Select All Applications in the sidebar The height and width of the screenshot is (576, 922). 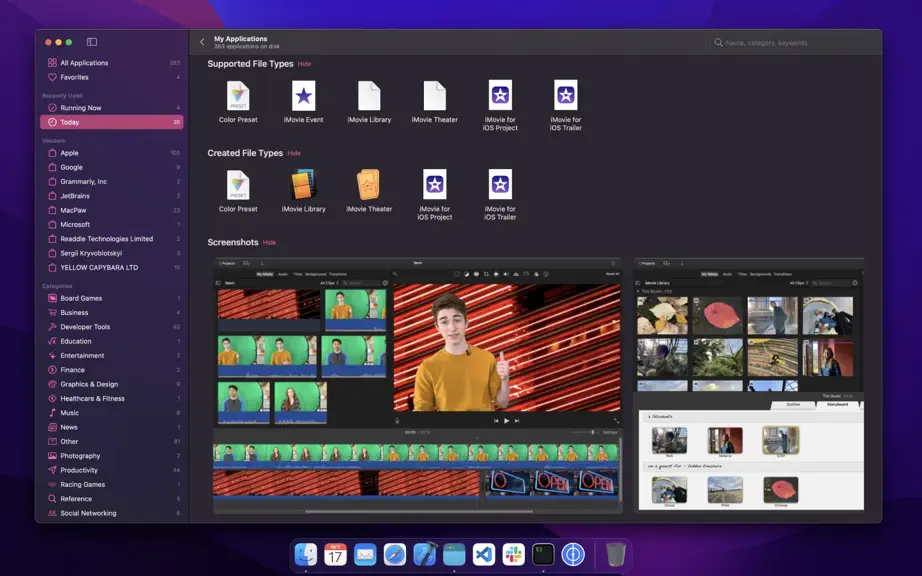pyautogui.click(x=112, y=63)
